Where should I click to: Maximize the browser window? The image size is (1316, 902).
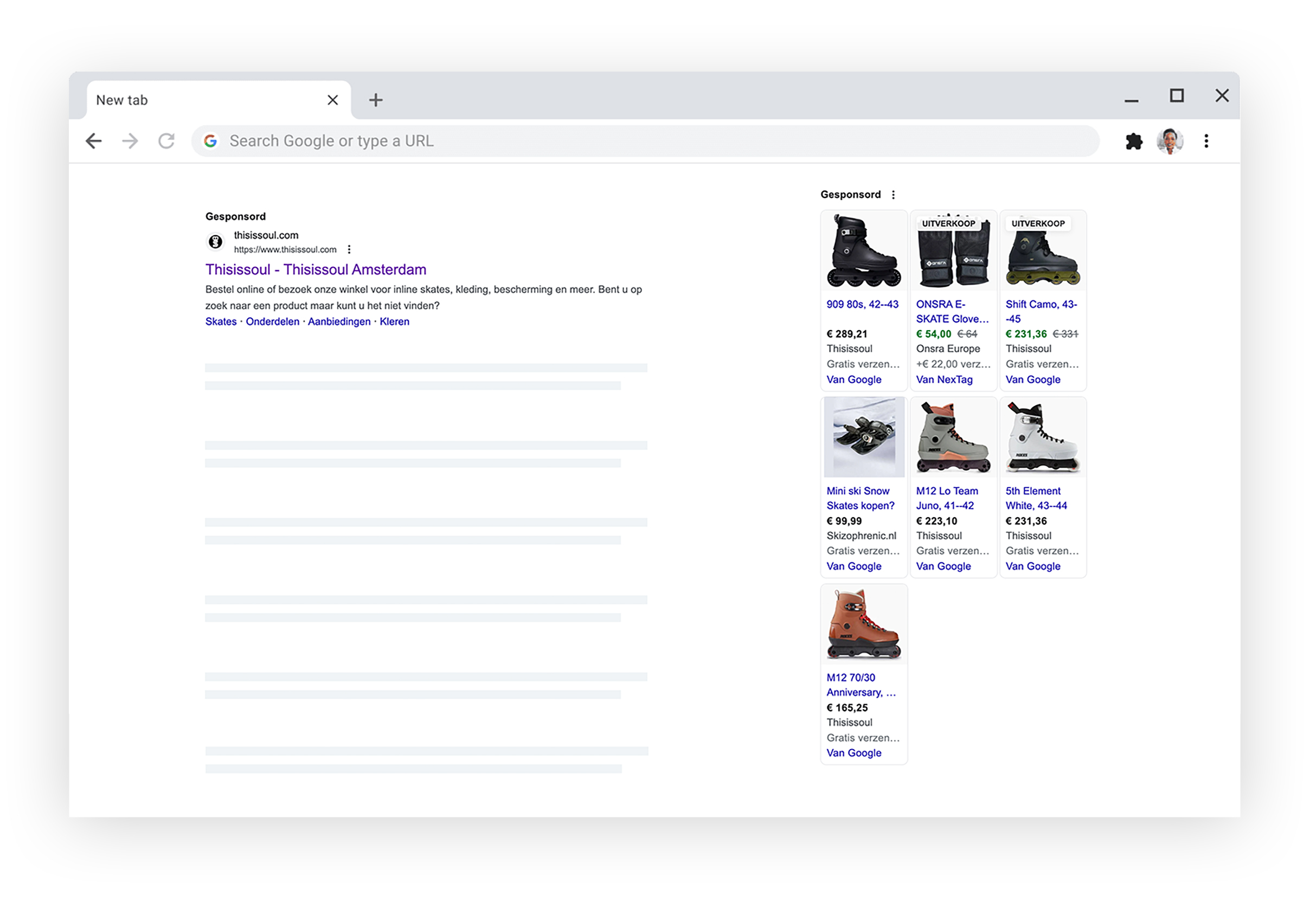point(1177,96)
